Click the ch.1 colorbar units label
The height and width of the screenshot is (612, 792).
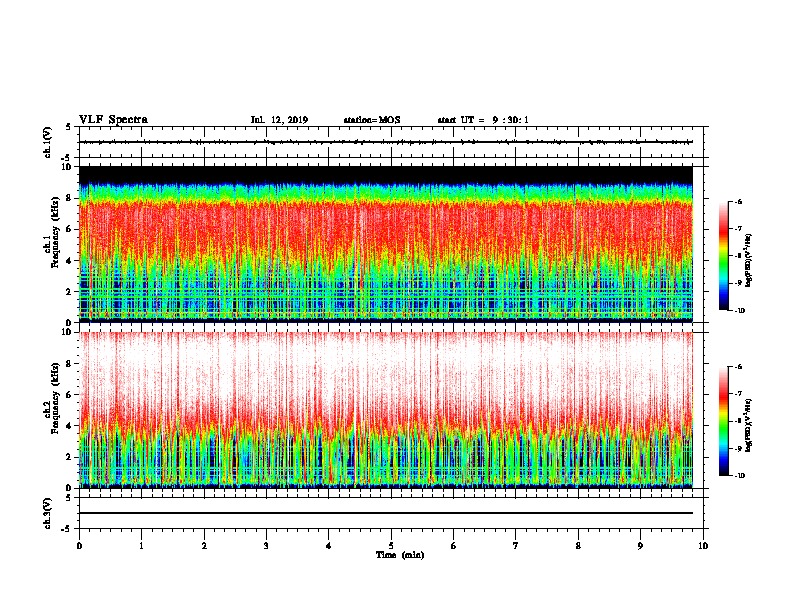pos(749,261)
